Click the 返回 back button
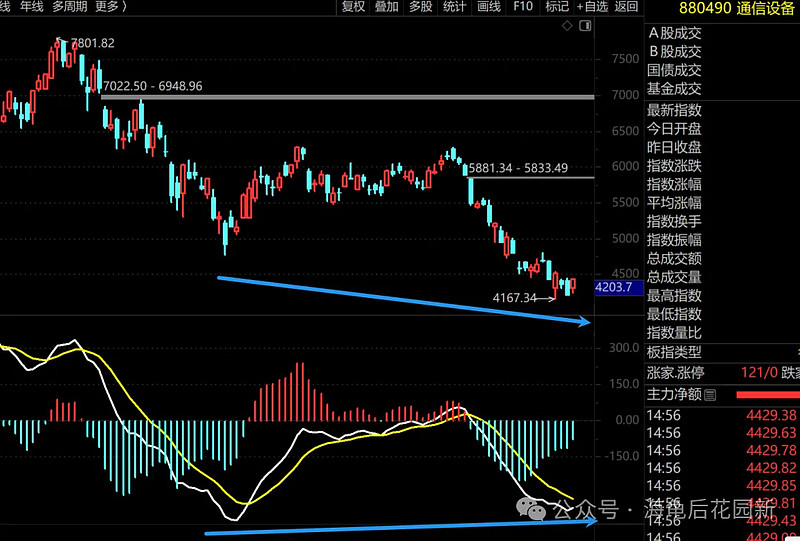This screenshot has width=800, height=541. (626, 7)
